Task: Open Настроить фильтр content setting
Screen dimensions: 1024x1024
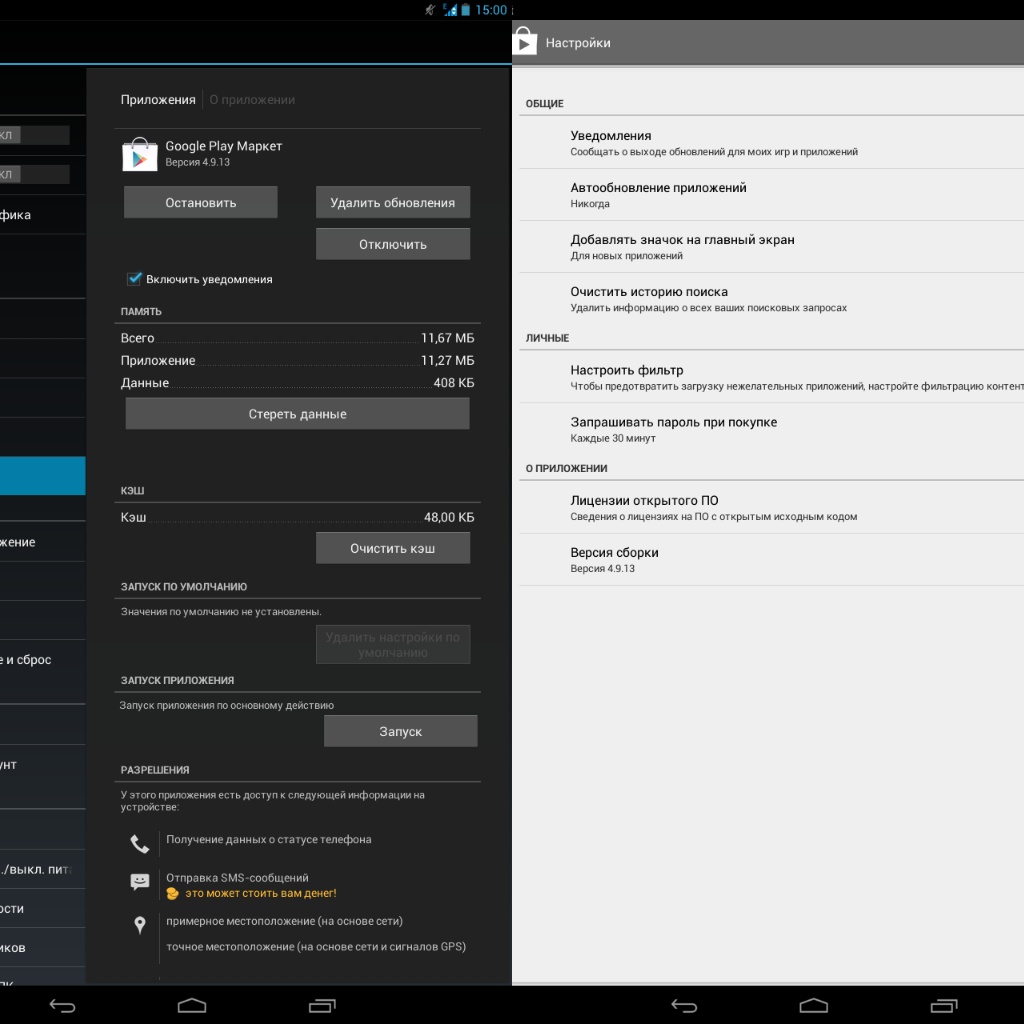Action: (627, 377)
